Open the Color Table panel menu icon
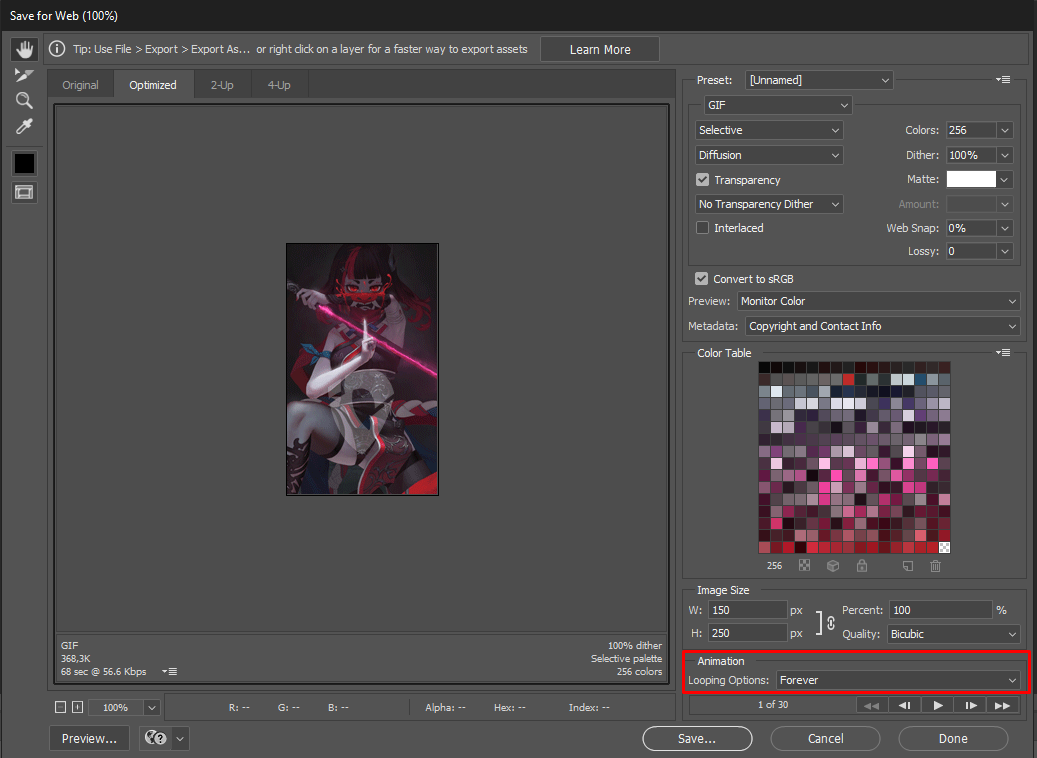This screenshot has width=1037, height=758. coord(1003,353)
